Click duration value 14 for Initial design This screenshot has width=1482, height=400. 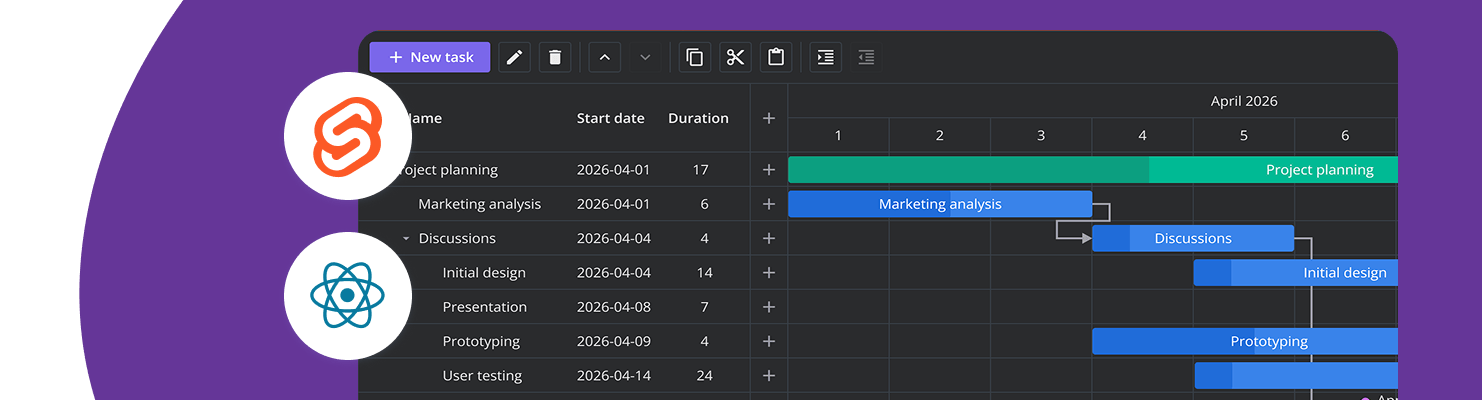[704, 273]
